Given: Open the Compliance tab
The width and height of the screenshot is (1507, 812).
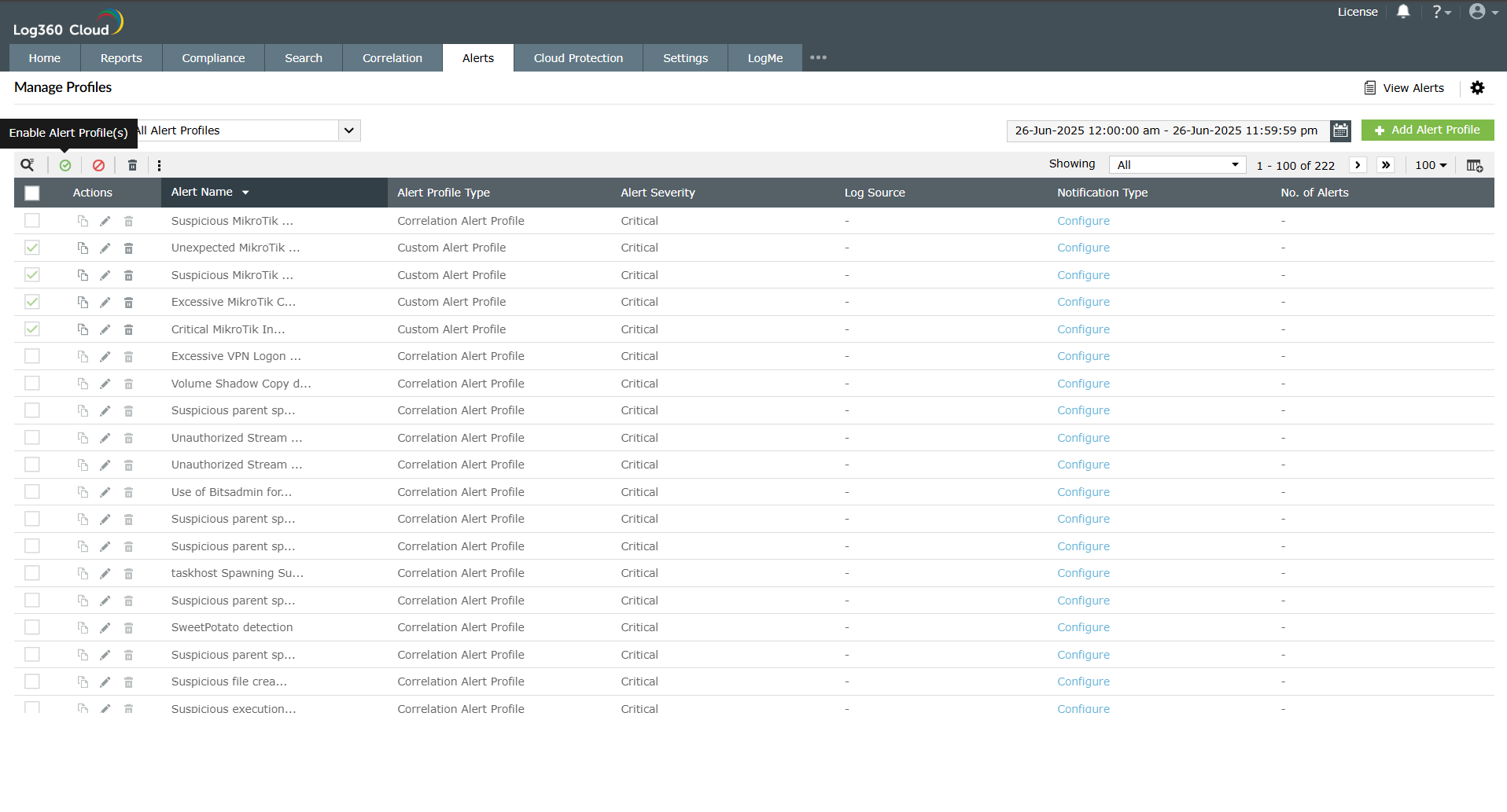Looking at the screenshot, I should 213,58.
